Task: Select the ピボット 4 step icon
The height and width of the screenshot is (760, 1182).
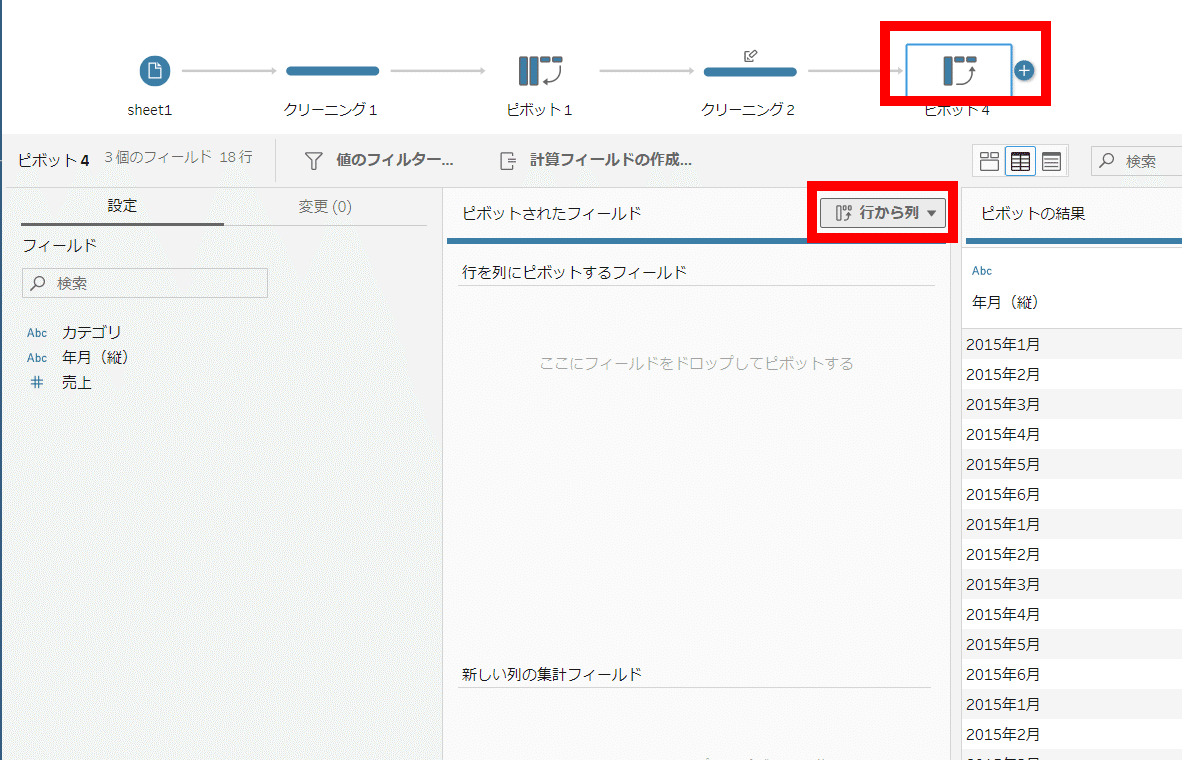Action: coord(959,71)
